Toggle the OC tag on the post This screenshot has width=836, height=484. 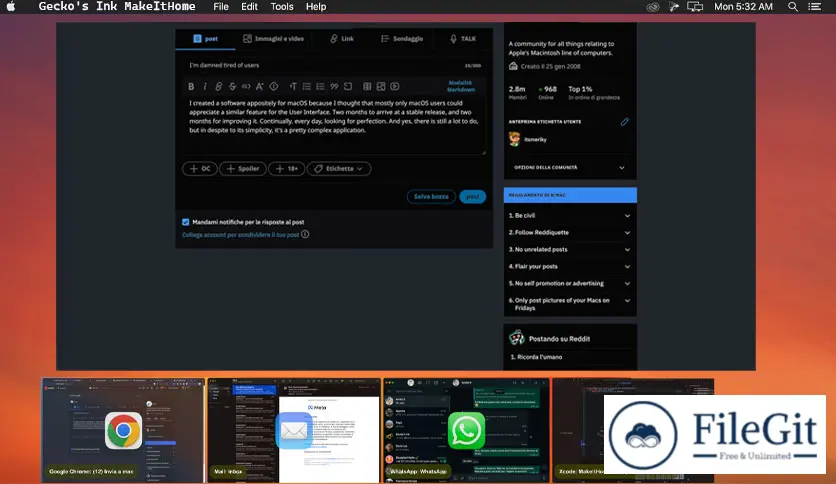tap(200, 168)
